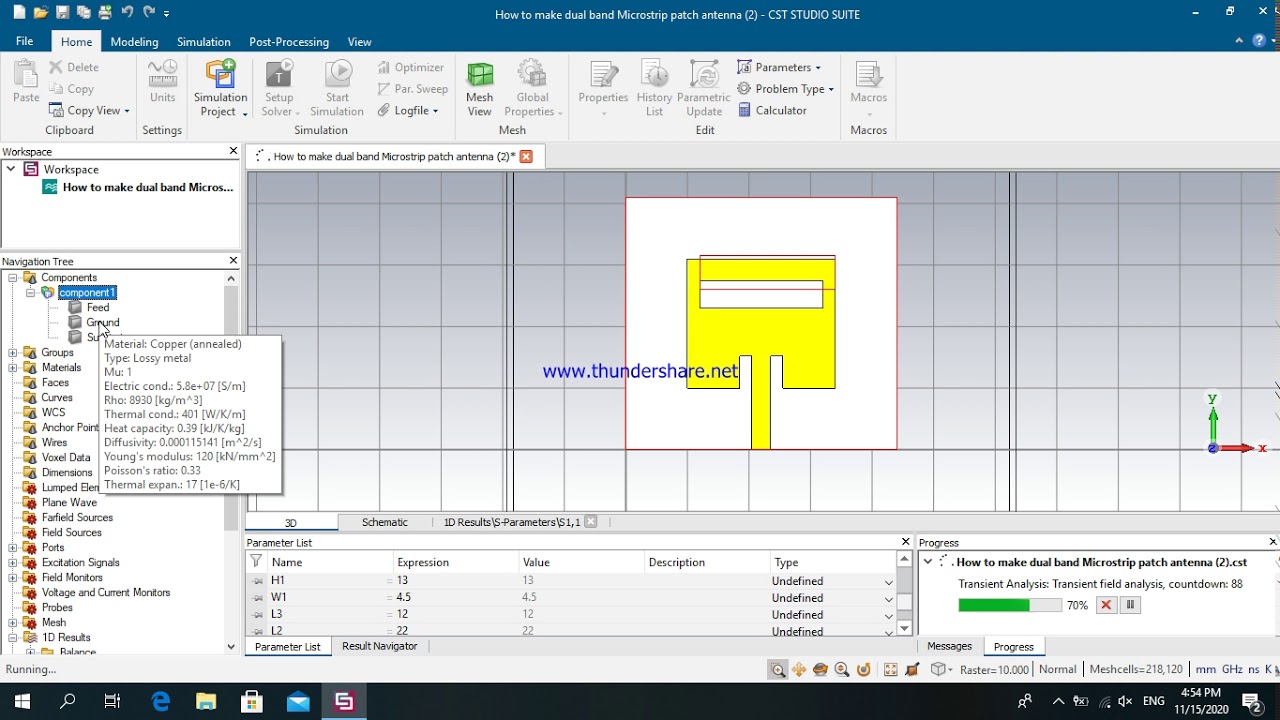Click the Redo arrow icon

click(x=149, y=13)
